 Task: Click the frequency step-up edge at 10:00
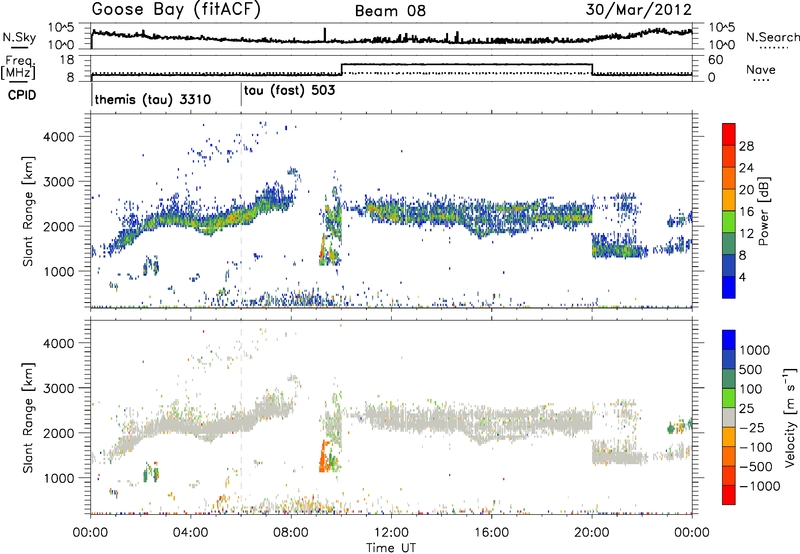coord(341,69)
